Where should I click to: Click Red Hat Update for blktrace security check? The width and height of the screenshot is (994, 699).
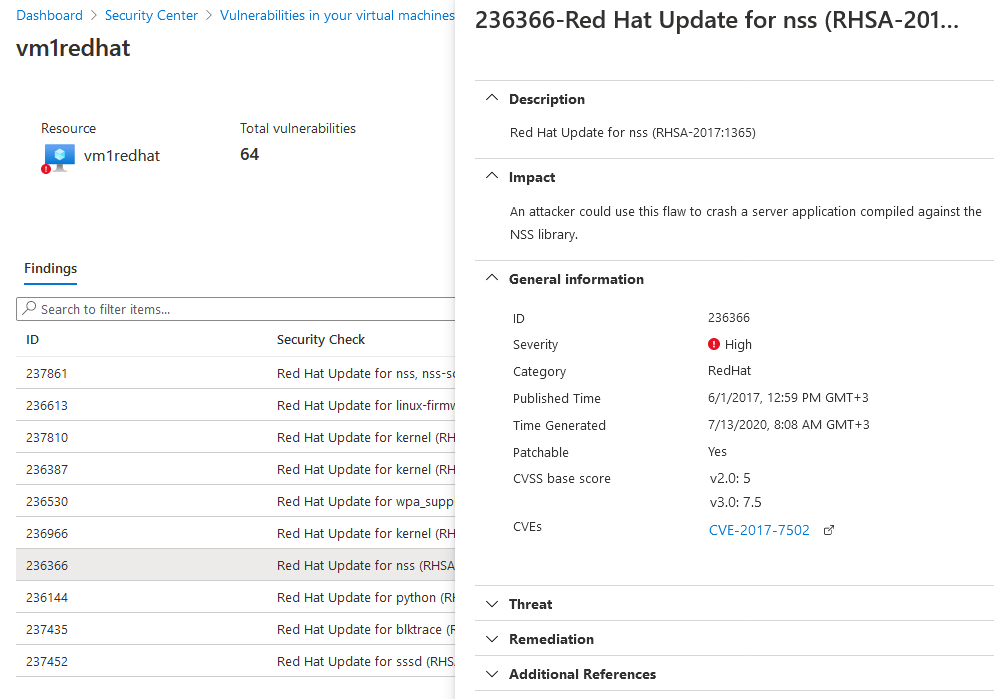click(x=366, y=629)
